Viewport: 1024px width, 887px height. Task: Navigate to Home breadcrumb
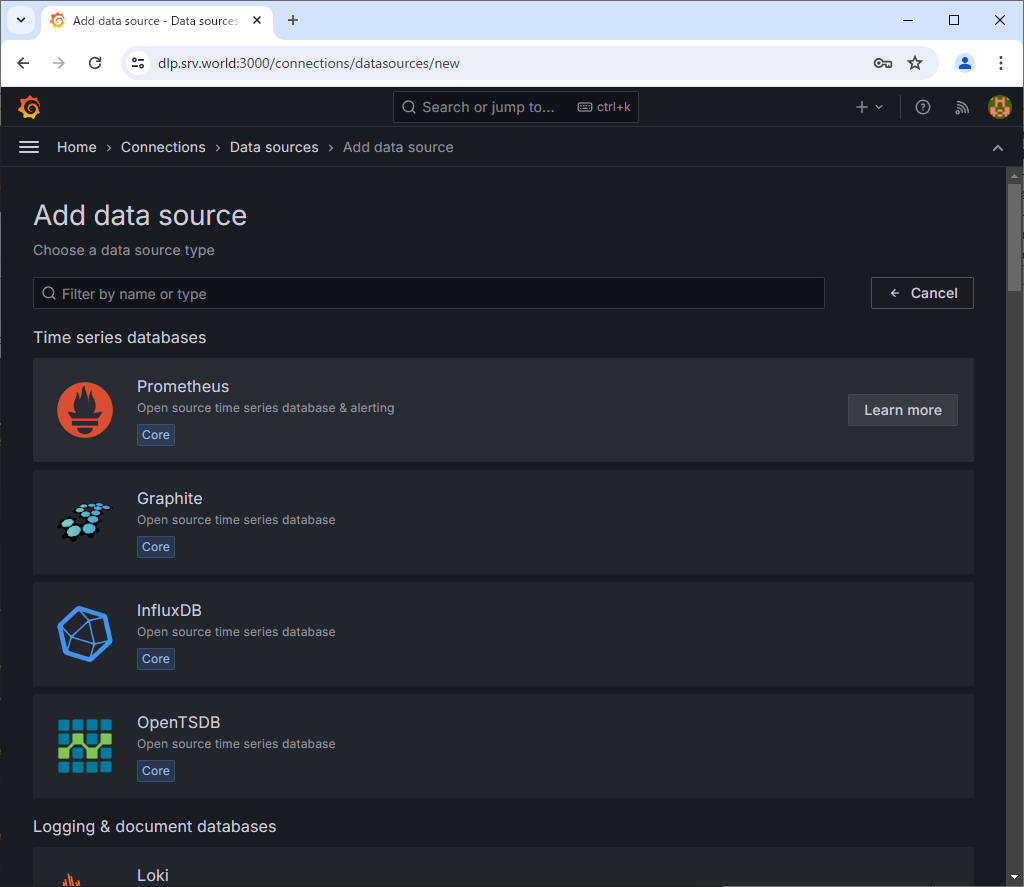pyautogui.click(x=76, y=148)
